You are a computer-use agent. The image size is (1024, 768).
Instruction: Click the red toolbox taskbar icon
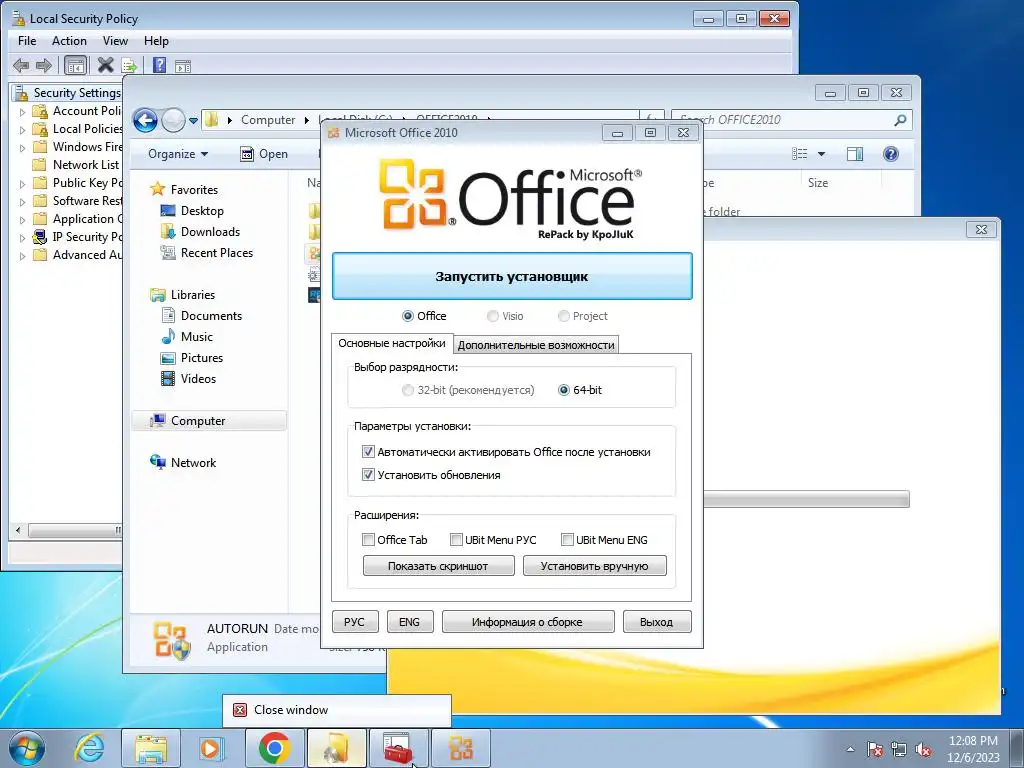[398, 748]
